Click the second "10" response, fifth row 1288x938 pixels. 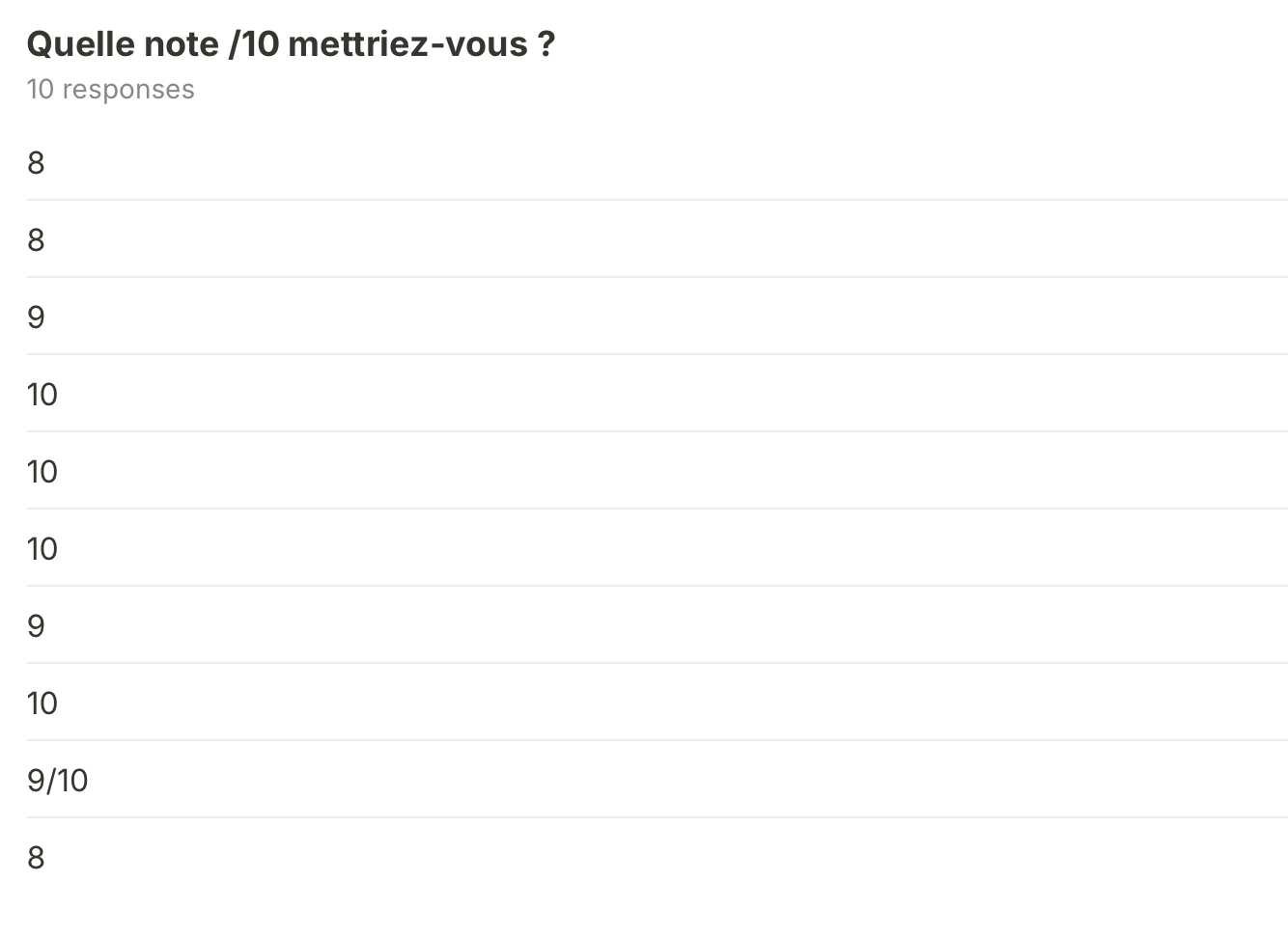click(x=42, y=472)
